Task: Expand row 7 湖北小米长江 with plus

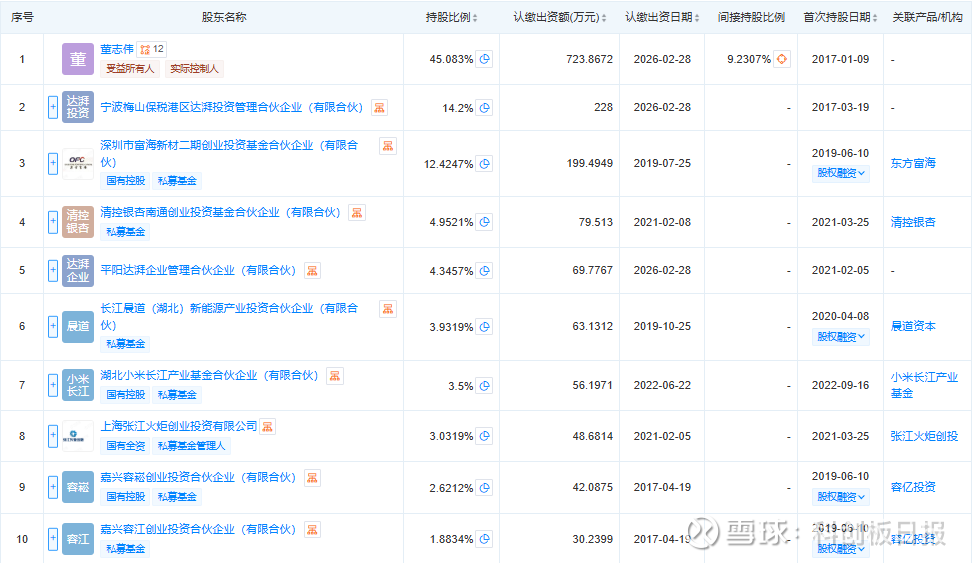Action: pyautogui.click(x=53, y=385)
